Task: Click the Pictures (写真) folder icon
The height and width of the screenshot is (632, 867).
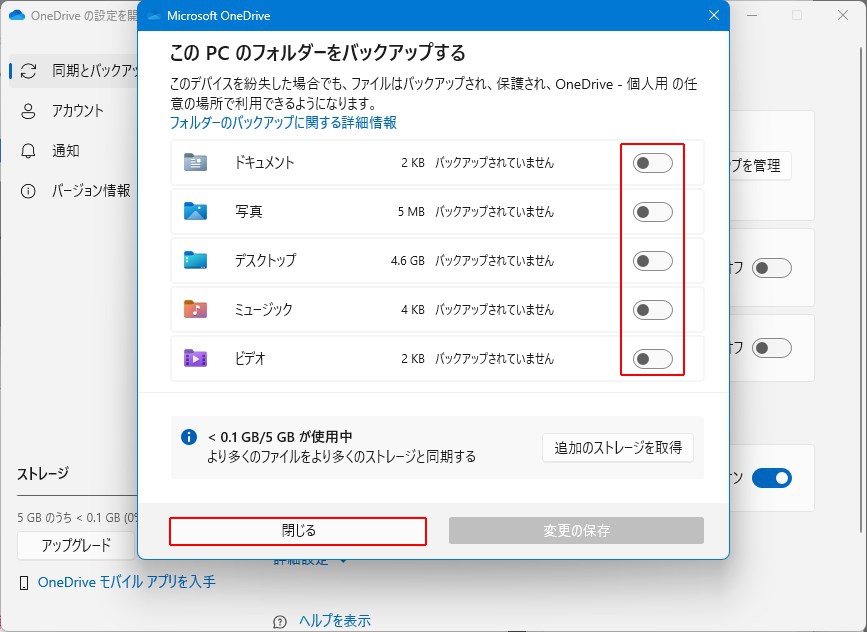Action: (195, 212)
